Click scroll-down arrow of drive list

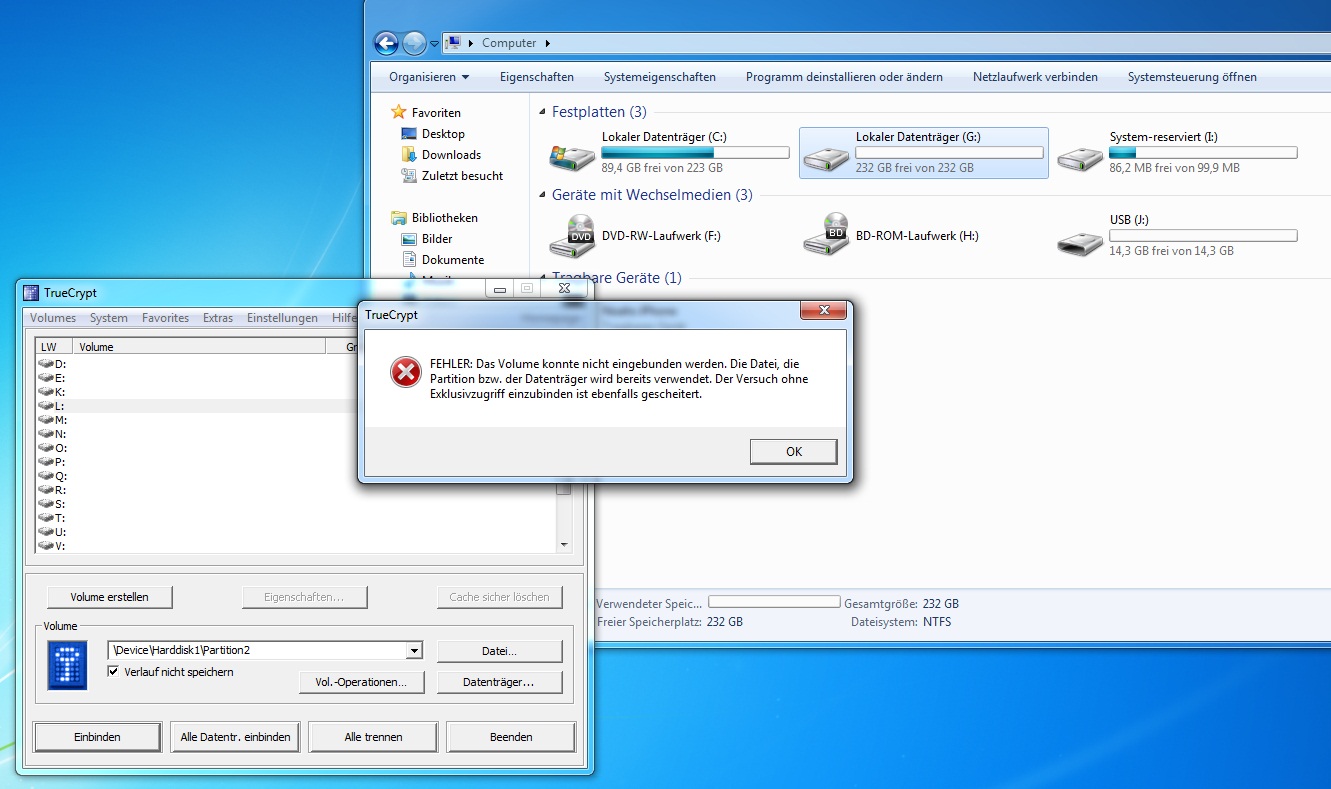tap(564, 545)
